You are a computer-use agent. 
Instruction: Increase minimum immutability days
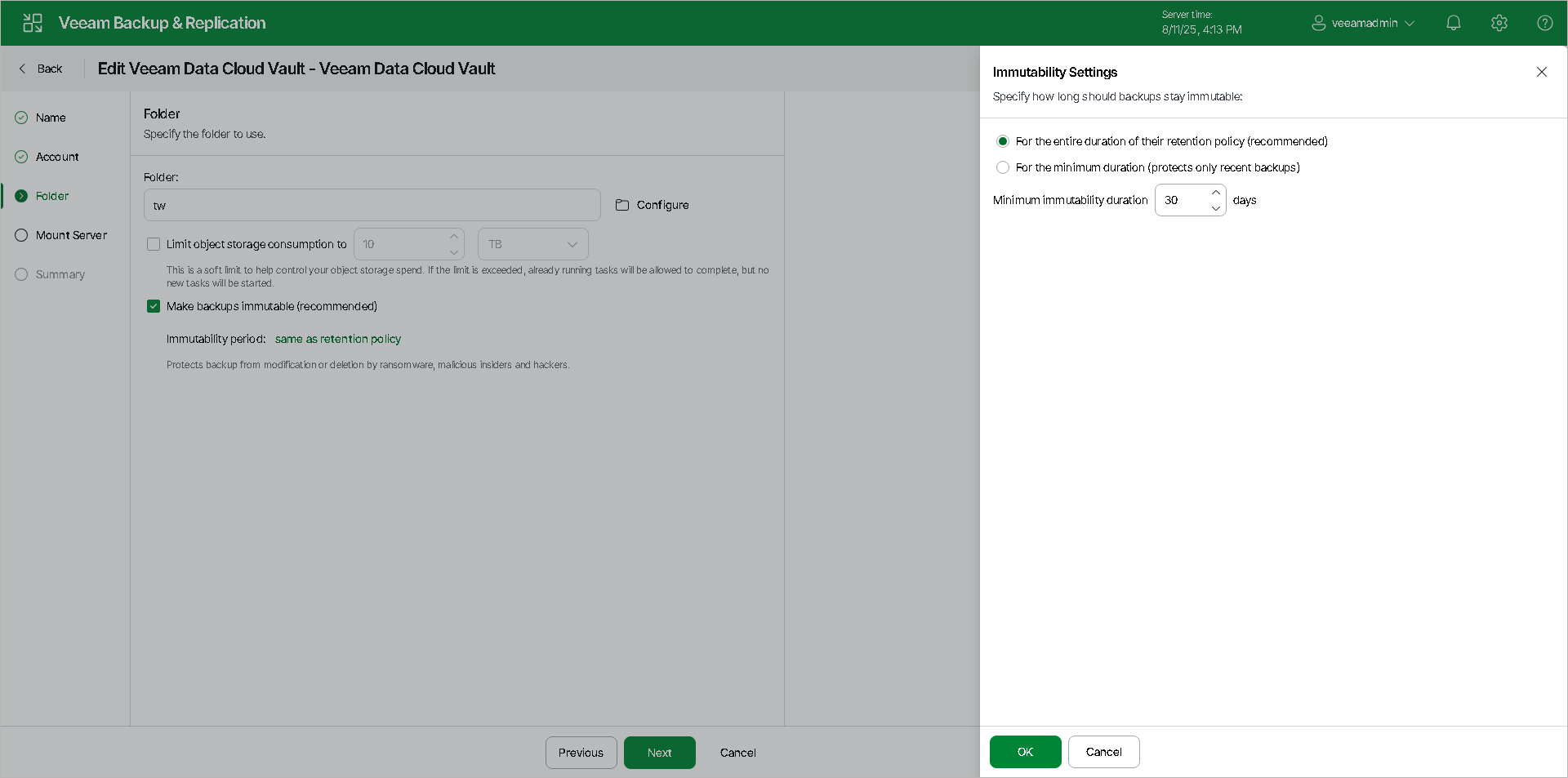click(1216, 193)
